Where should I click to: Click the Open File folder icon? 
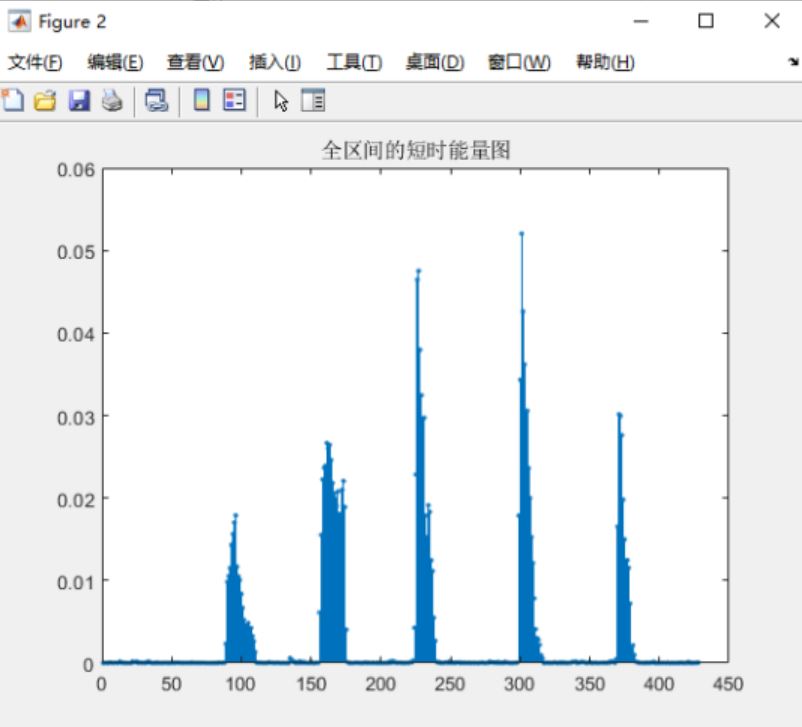tap(45, 100)
